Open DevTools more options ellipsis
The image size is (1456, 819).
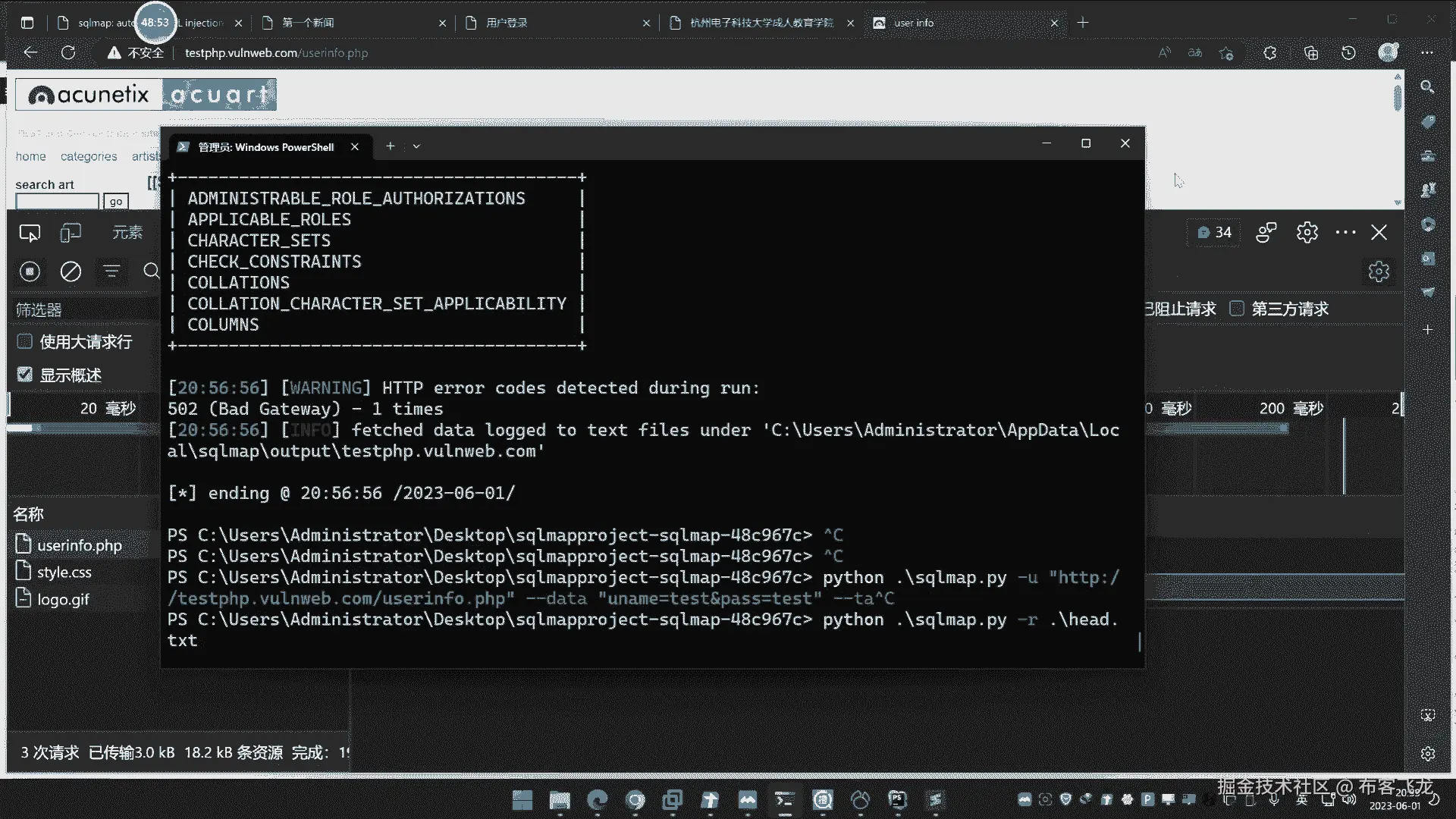1345,232
